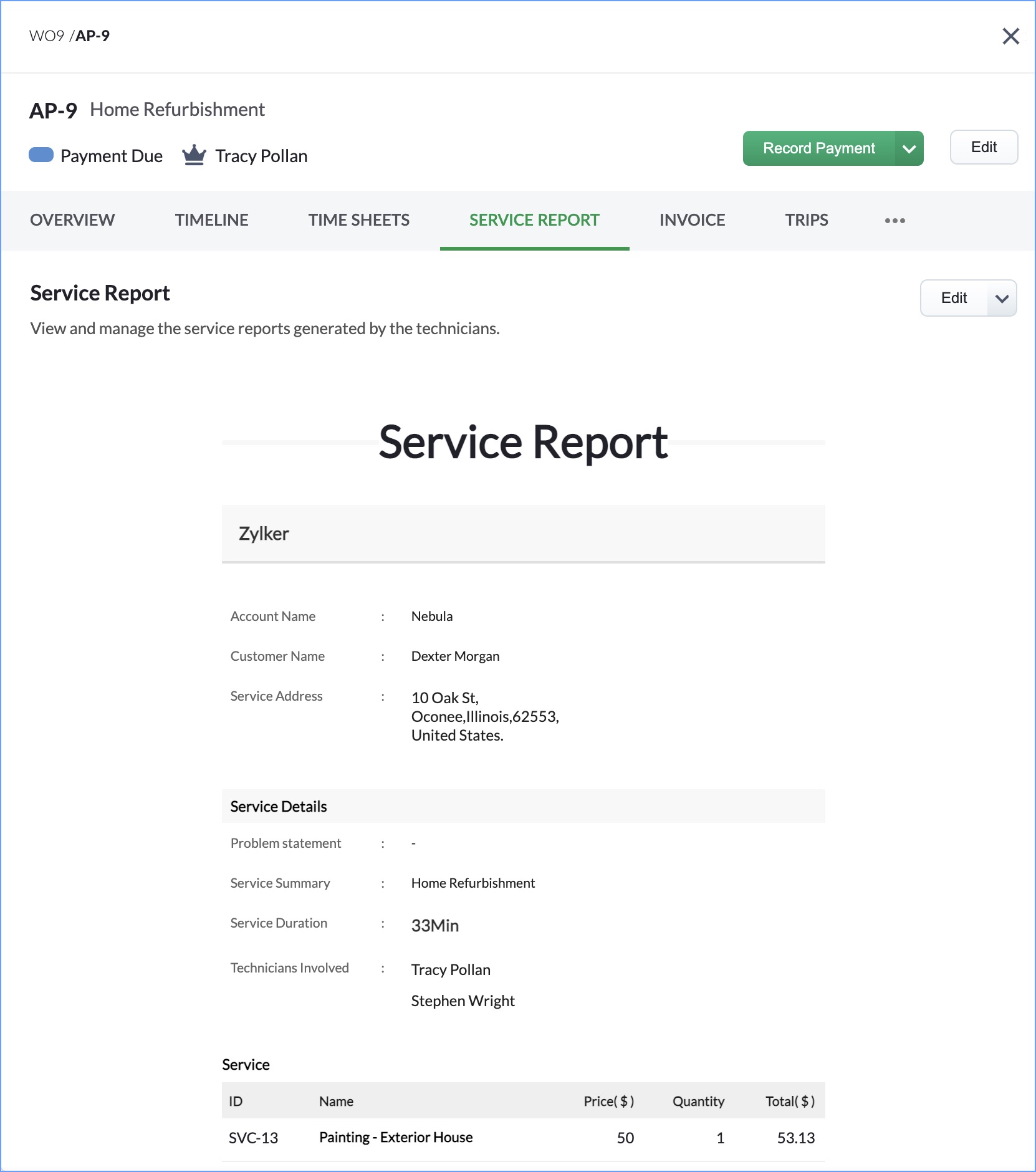The height and width of the screenshot is (1172, 1036).
Task: Open the Trips tab
Action: [x=806, y=220]
